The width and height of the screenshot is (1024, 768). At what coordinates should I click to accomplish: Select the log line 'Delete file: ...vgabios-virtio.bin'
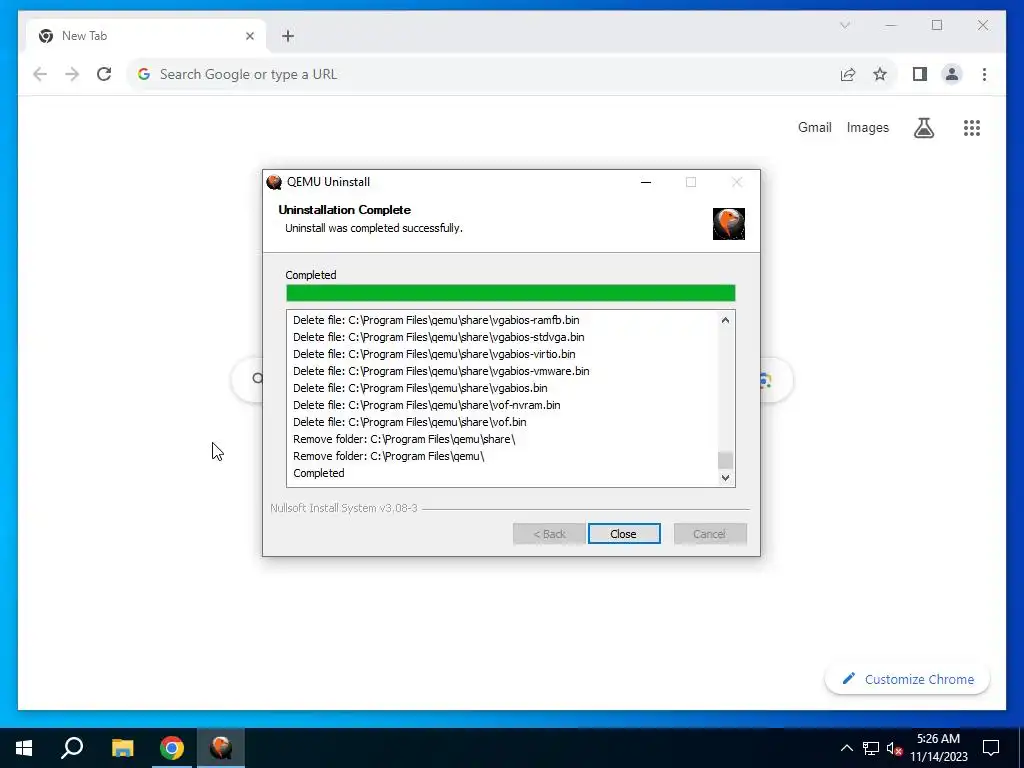(434, 354)
